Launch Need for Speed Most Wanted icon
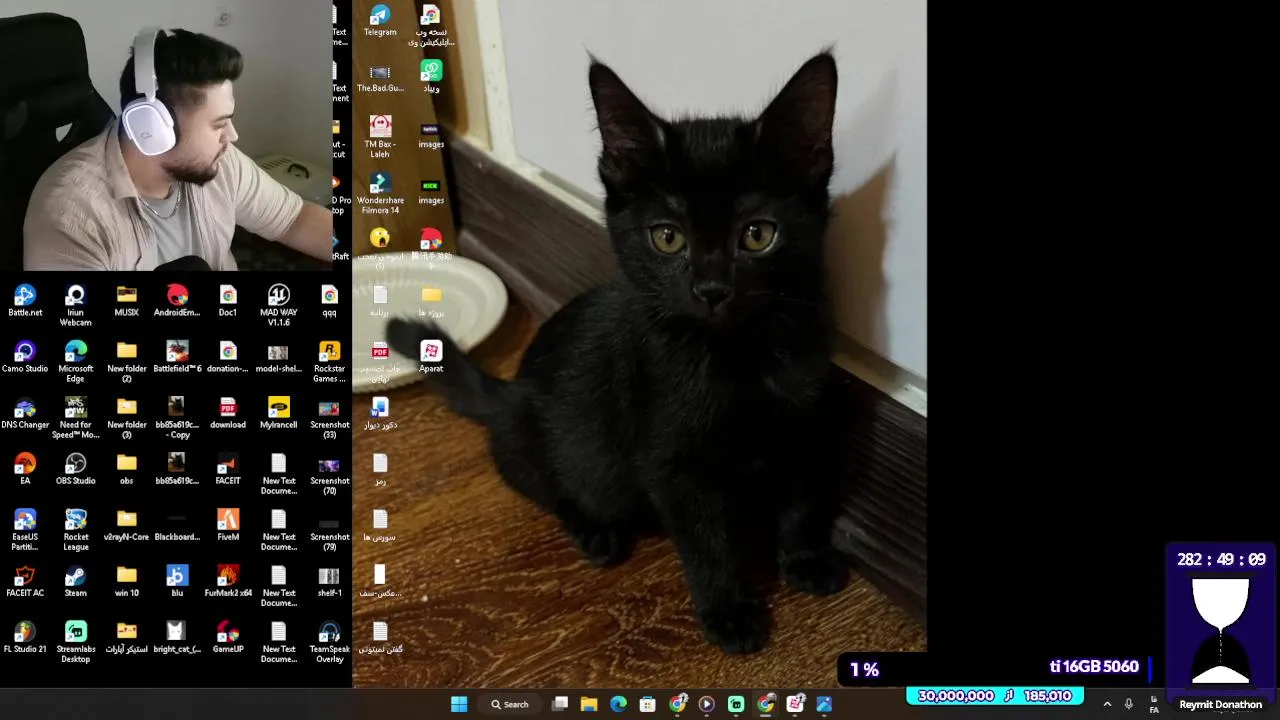This screenshot has height=720, width=1280. coord(75,417)
